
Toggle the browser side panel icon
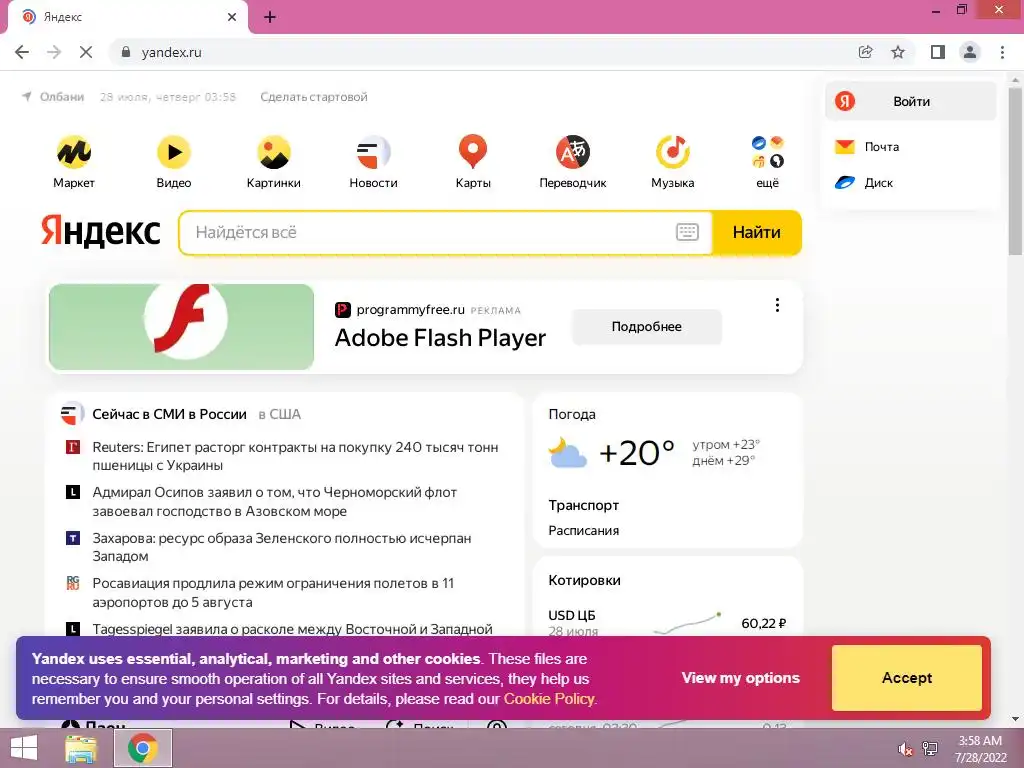coord(938,52)
